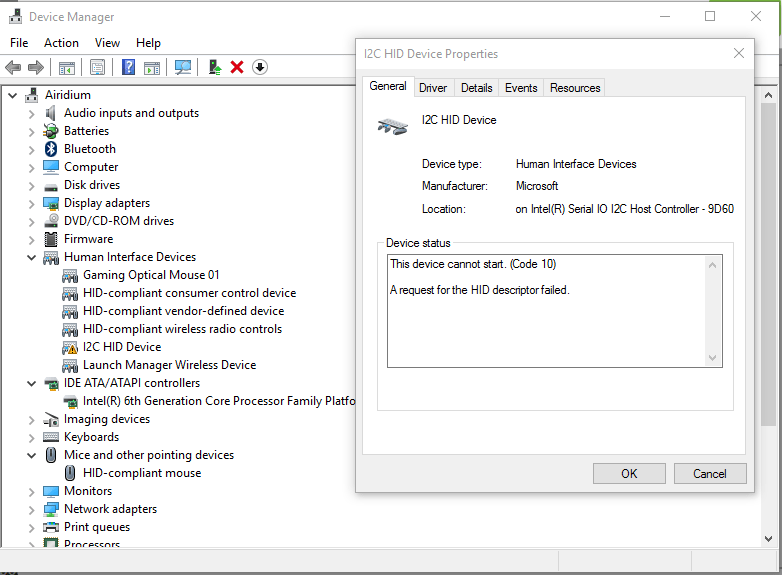Select HID-compliant vendor-defined device
782x575 pixels.
[x=184, y=311]
